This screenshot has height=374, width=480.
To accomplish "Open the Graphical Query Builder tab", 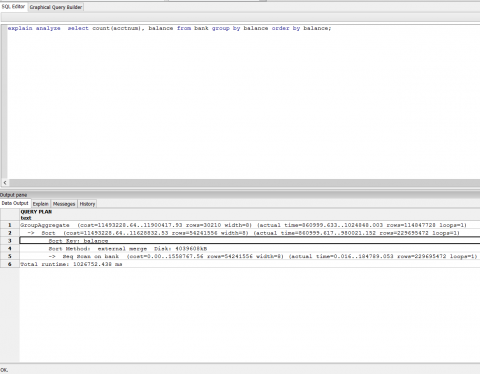I will pyautogui.click(x=56, y=7).
